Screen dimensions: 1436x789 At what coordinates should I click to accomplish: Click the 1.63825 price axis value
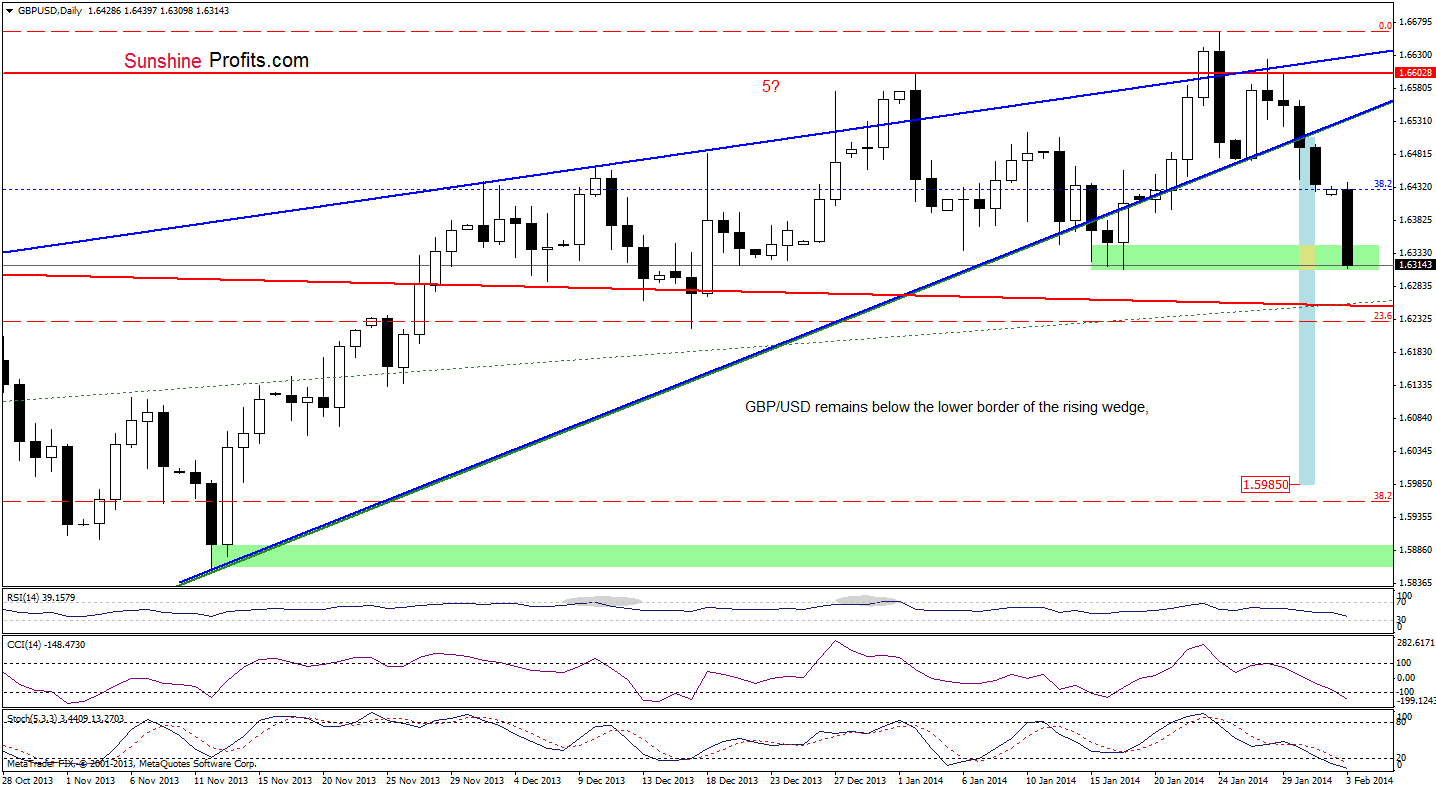point(1416,219)
